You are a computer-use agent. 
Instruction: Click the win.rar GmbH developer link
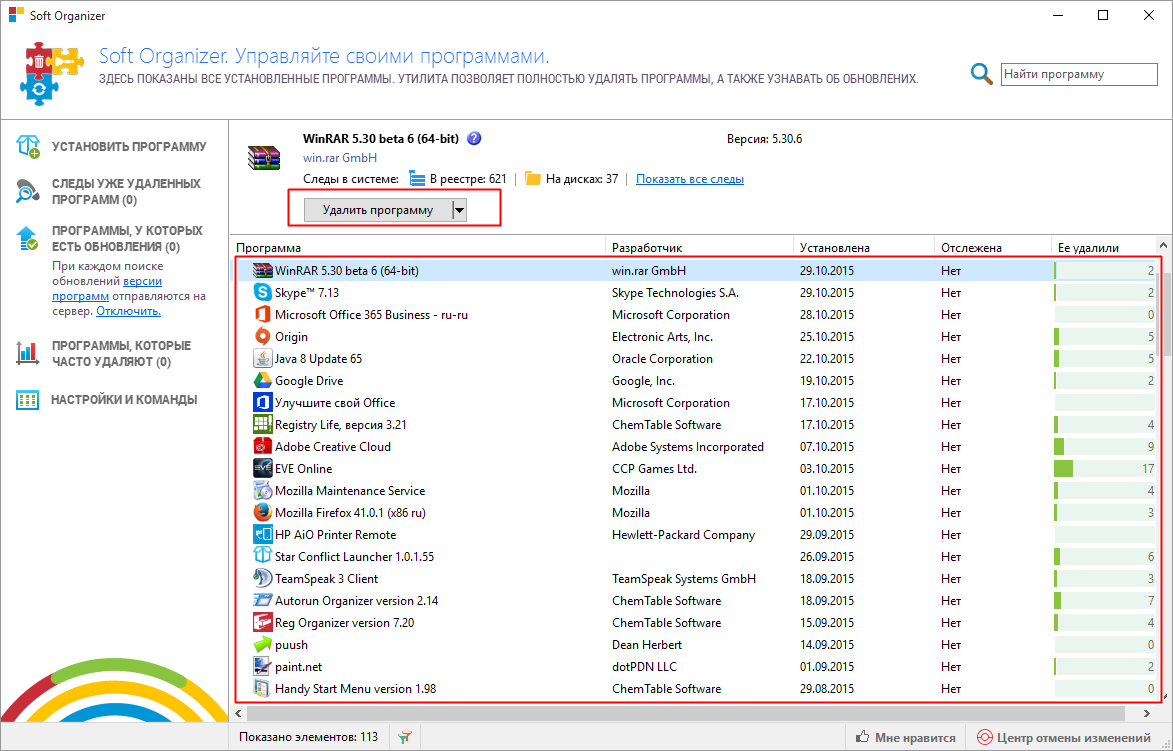pos(340,158)
